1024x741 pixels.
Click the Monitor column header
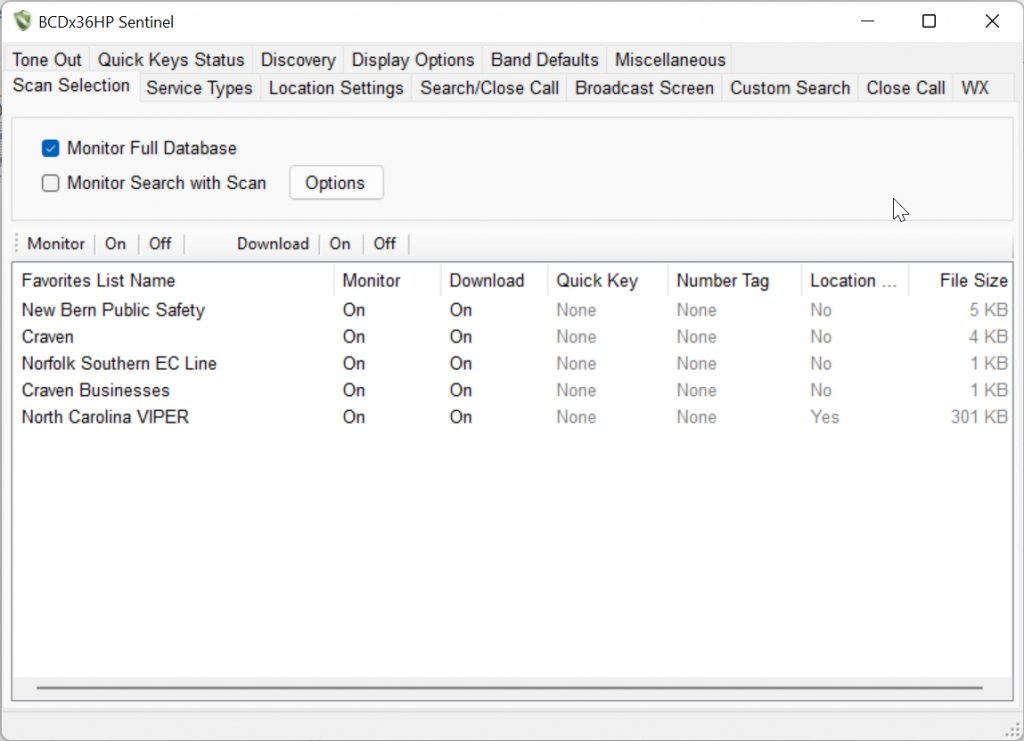click(387, 281)
